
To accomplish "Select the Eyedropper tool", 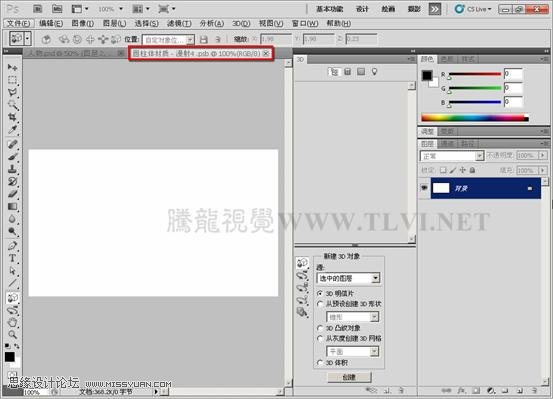I will (12, 129).
